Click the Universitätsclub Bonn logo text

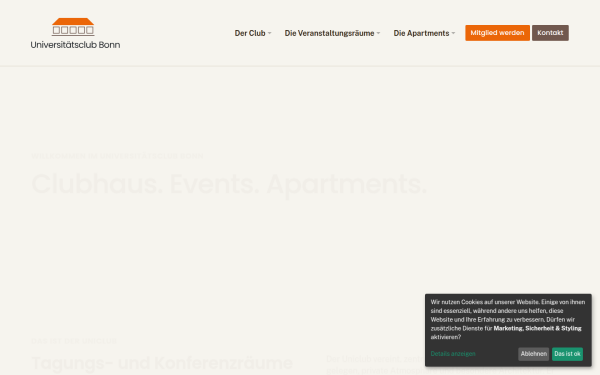(75, 45)
